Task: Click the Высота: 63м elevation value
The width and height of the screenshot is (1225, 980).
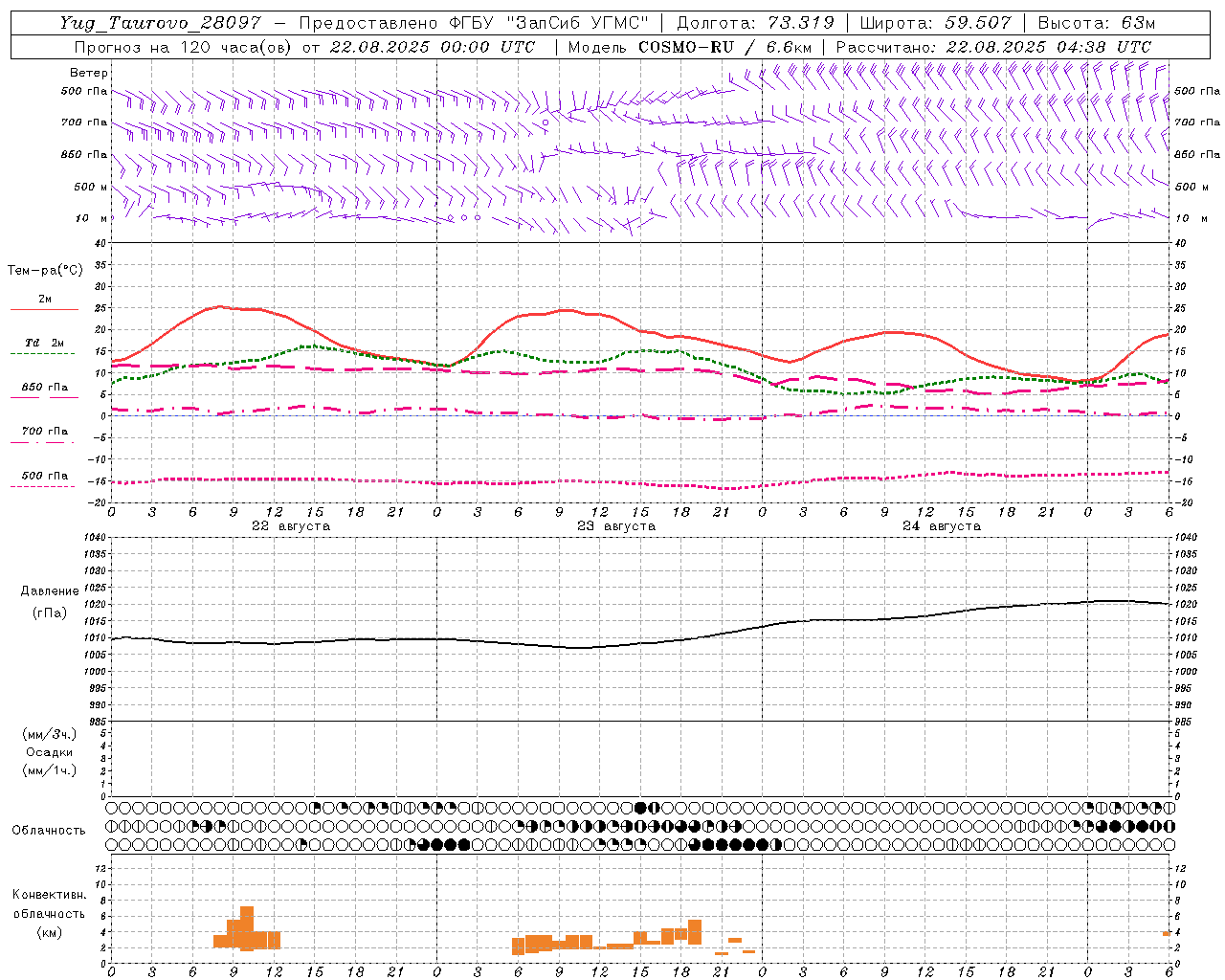Action: (1096, 23)
